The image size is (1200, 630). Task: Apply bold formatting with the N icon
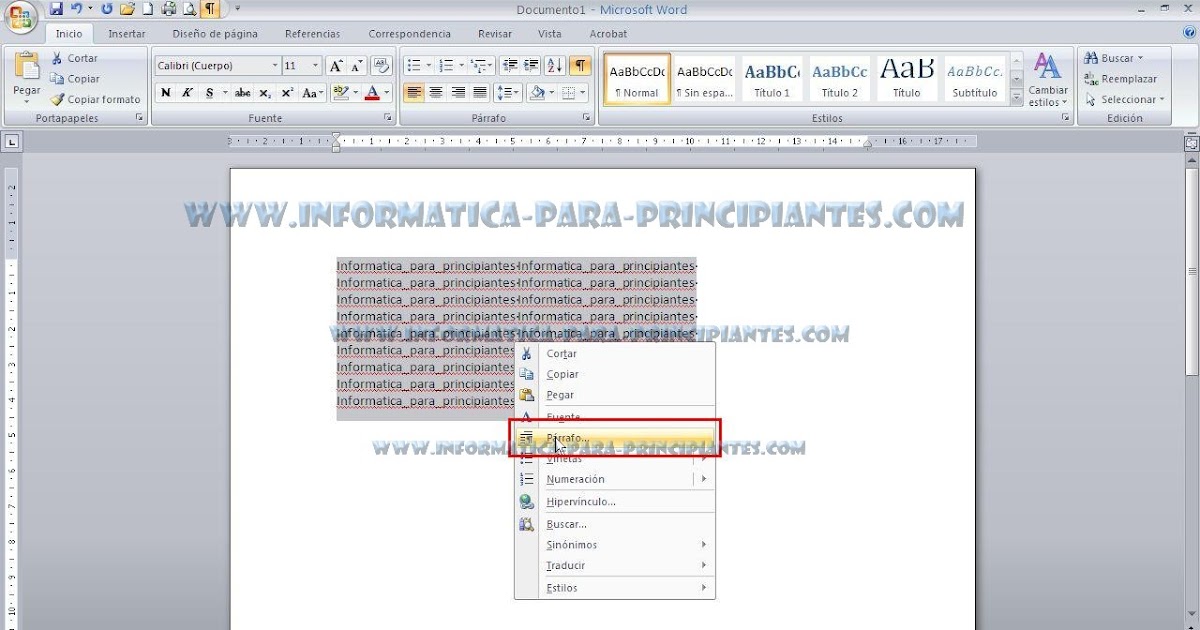click(165, 92)
